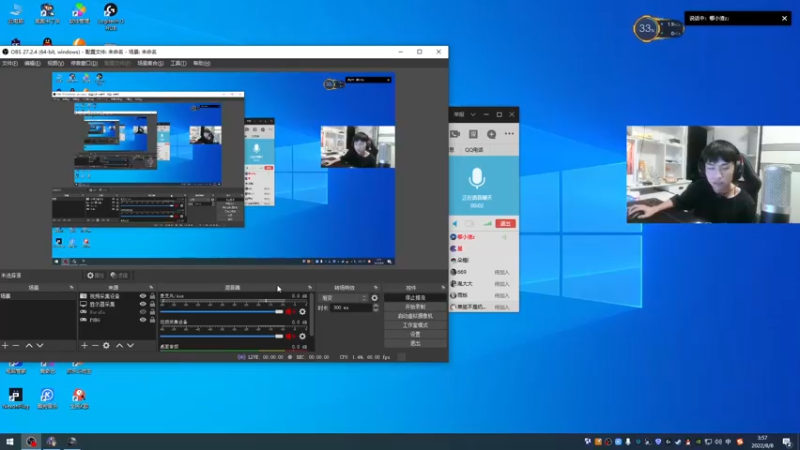Switch to the QQ电话 tab
This screenshot has height=450, width=800.
click(x=473, y=150)
